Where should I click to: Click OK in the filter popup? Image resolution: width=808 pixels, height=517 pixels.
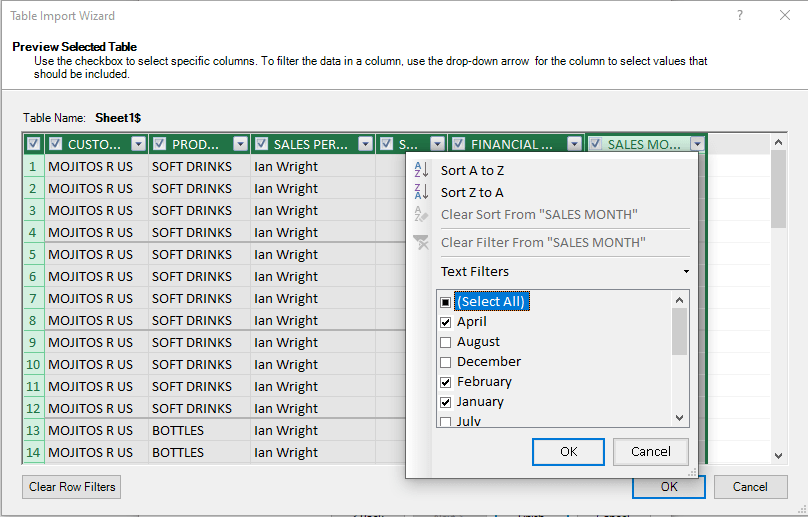(568, 452)
